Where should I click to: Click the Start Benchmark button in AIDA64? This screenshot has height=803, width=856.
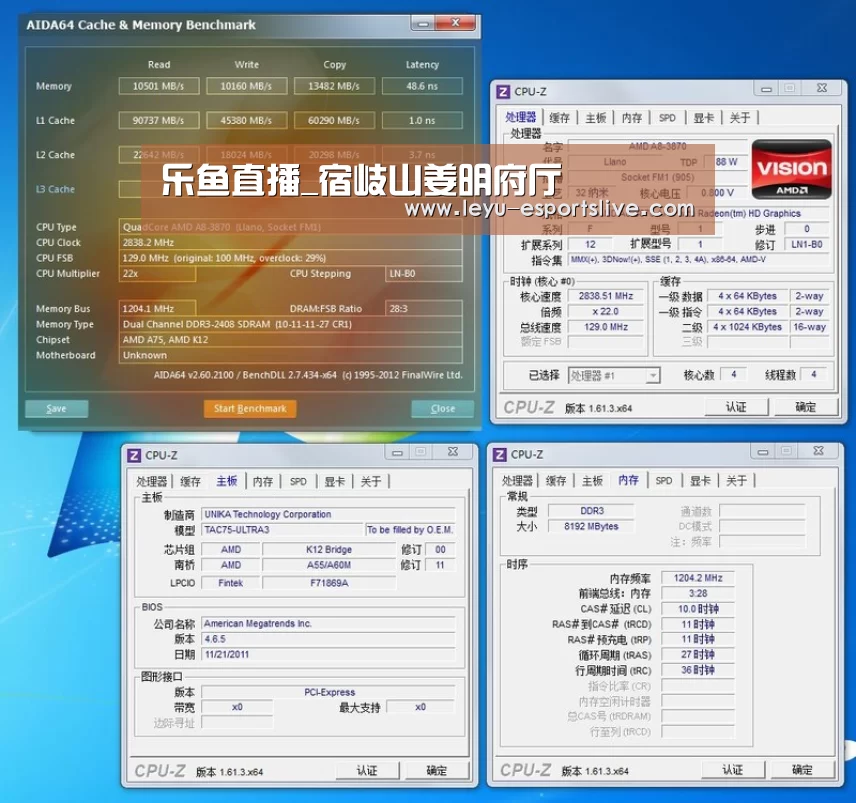250,408
